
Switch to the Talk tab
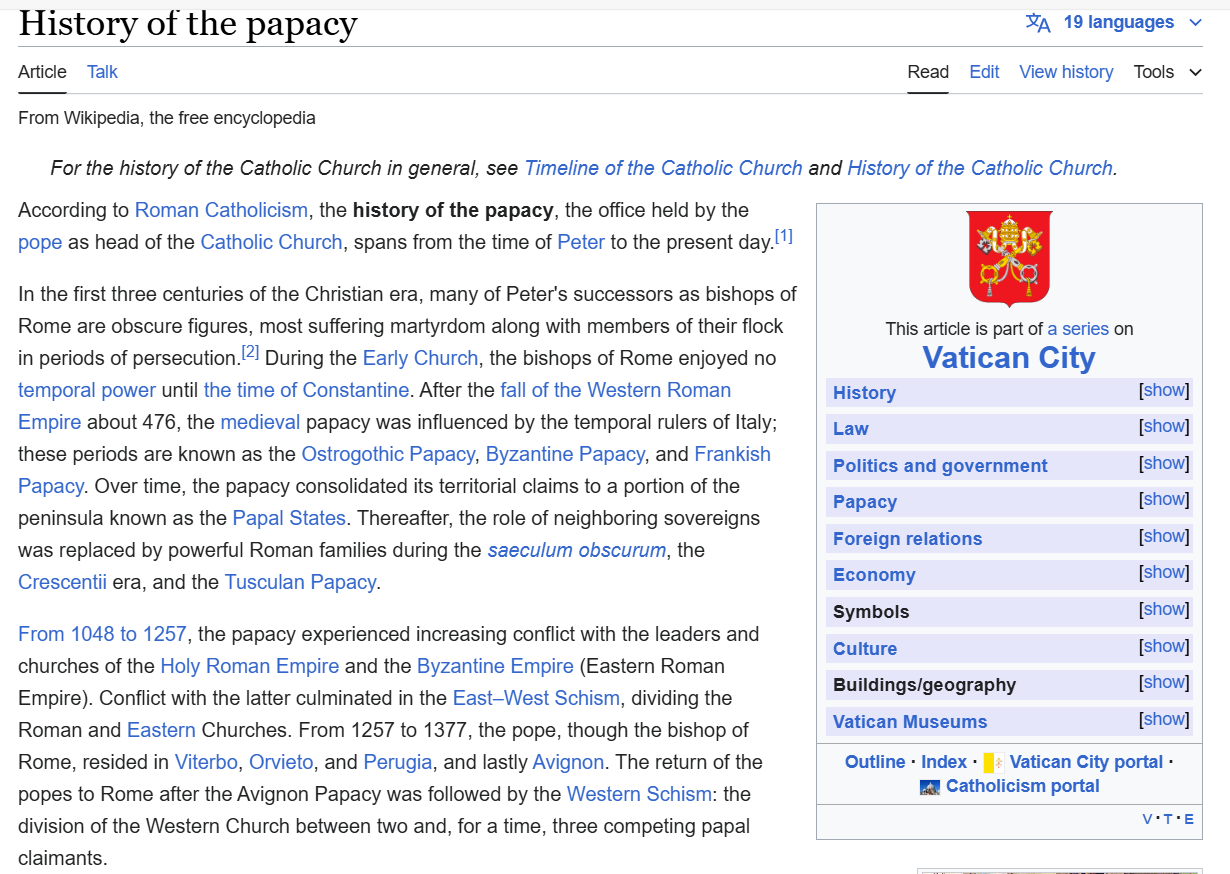coord(102,72)
